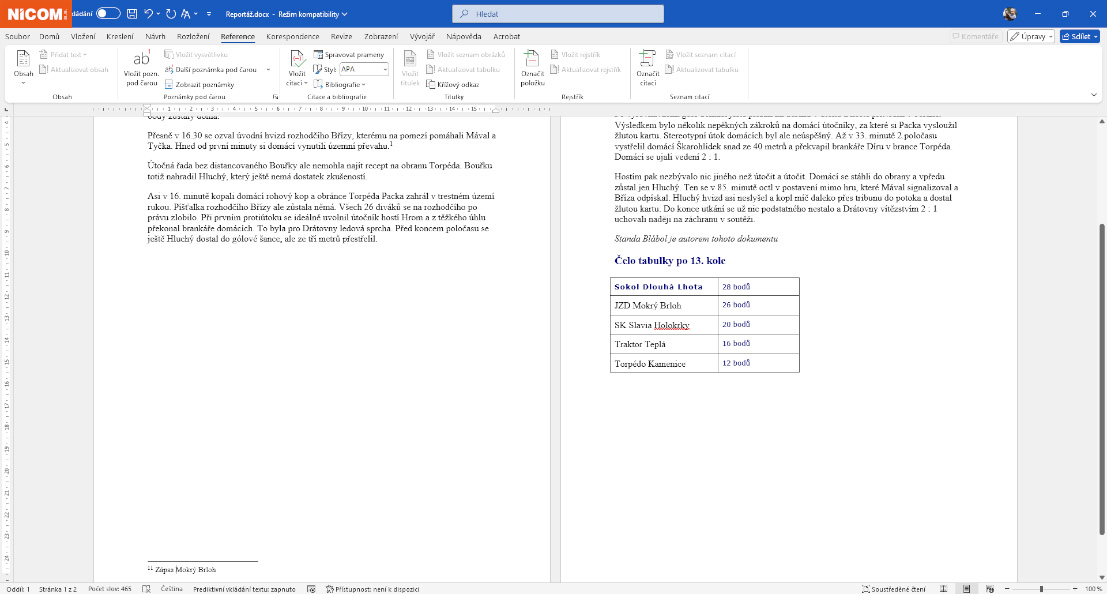
Task: Switch to the Korespondence tab
Action: click(x=293, y=37)
